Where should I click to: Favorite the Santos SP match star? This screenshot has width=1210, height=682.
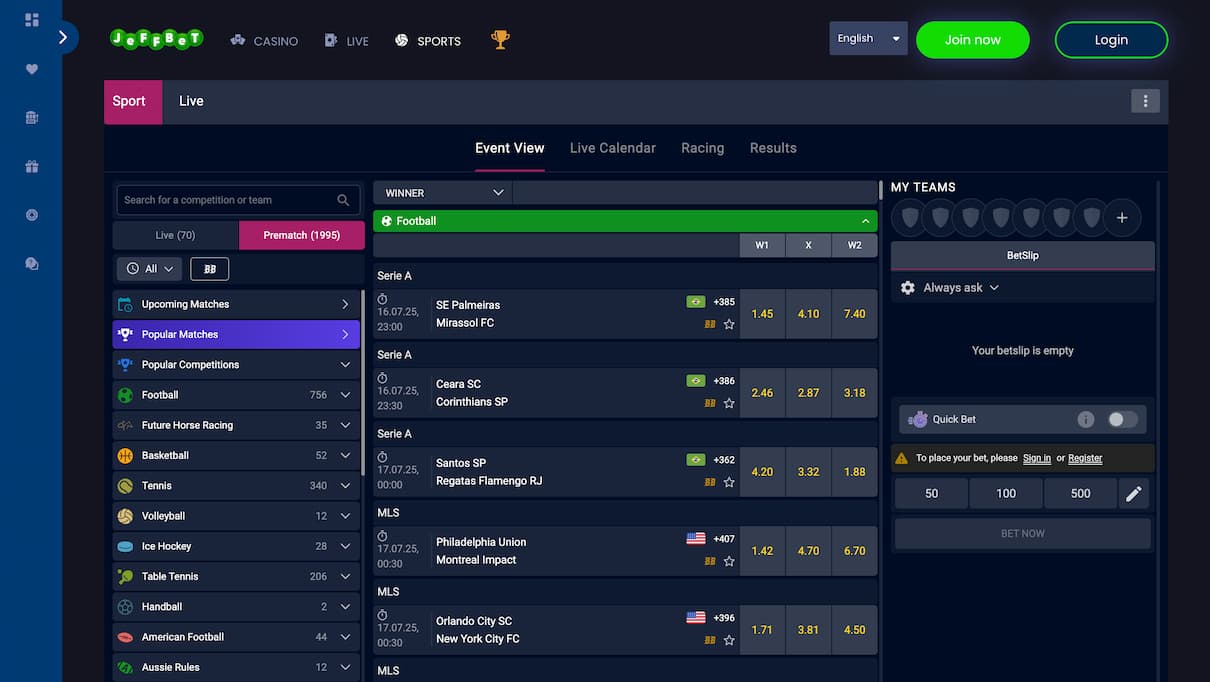click(729, 482)
